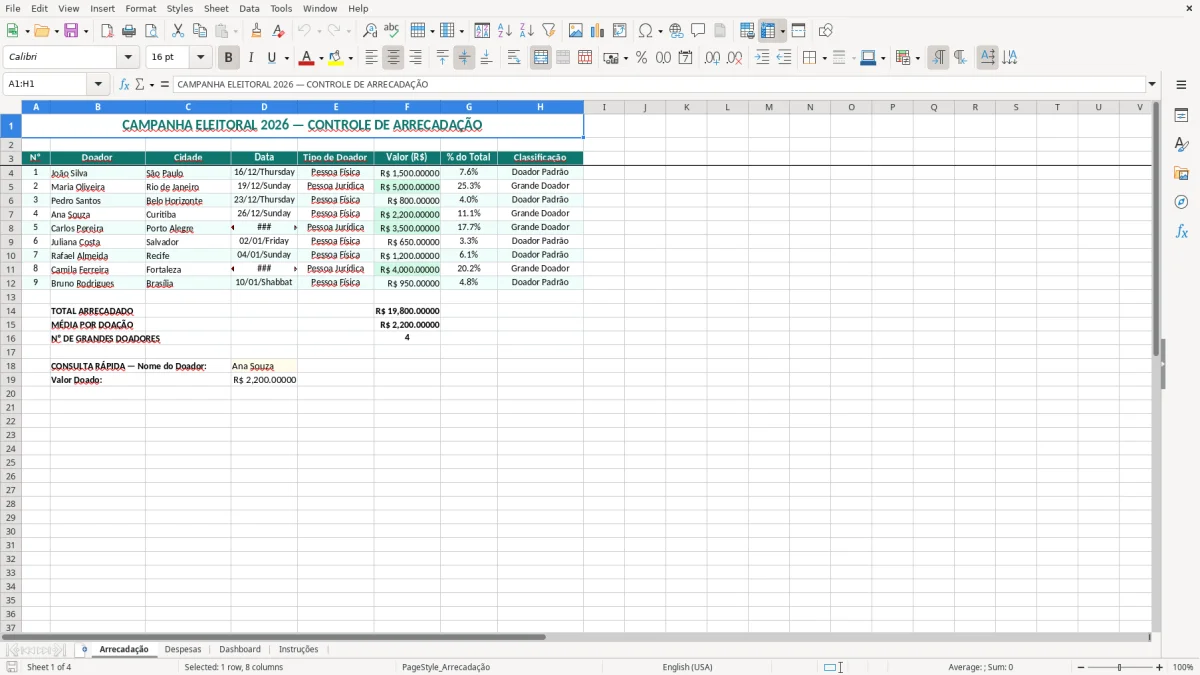Export the sheet as PDF
1200x675 pixels.
click(107, 31)
